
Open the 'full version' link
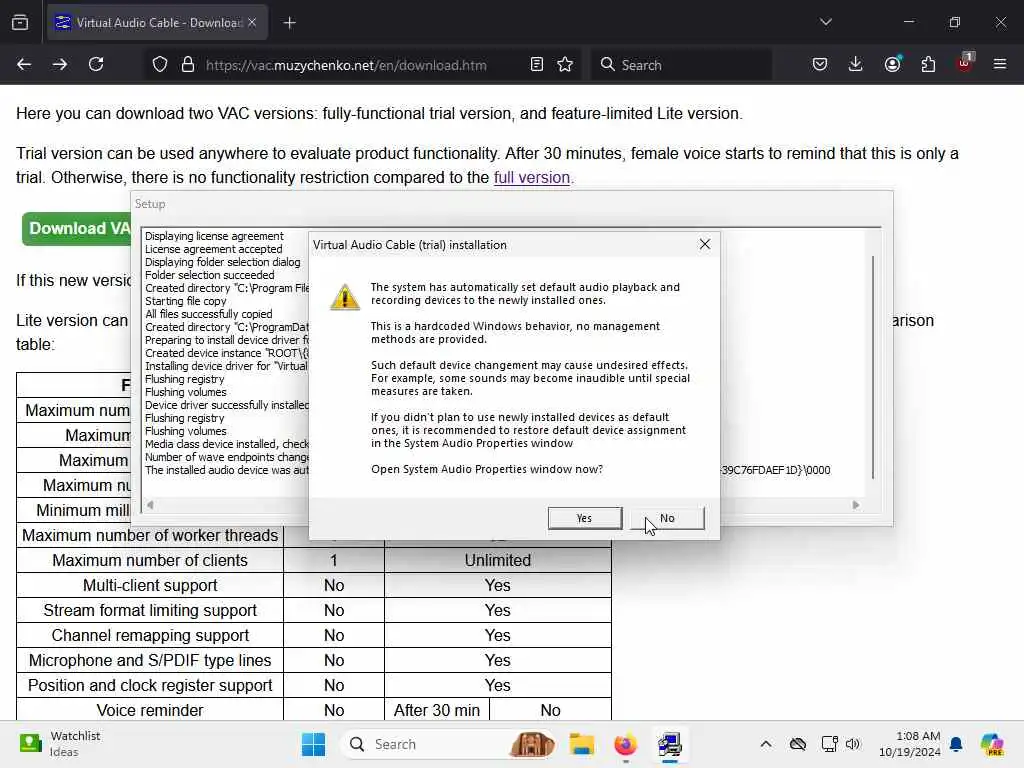532,178
